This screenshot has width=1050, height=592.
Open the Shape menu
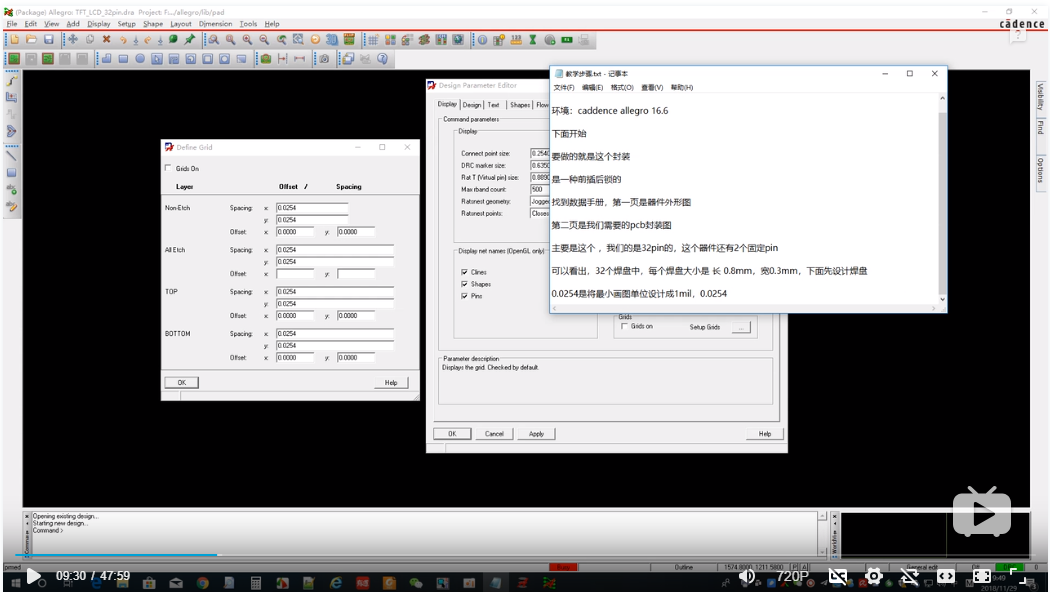click(x=153, y=23)
